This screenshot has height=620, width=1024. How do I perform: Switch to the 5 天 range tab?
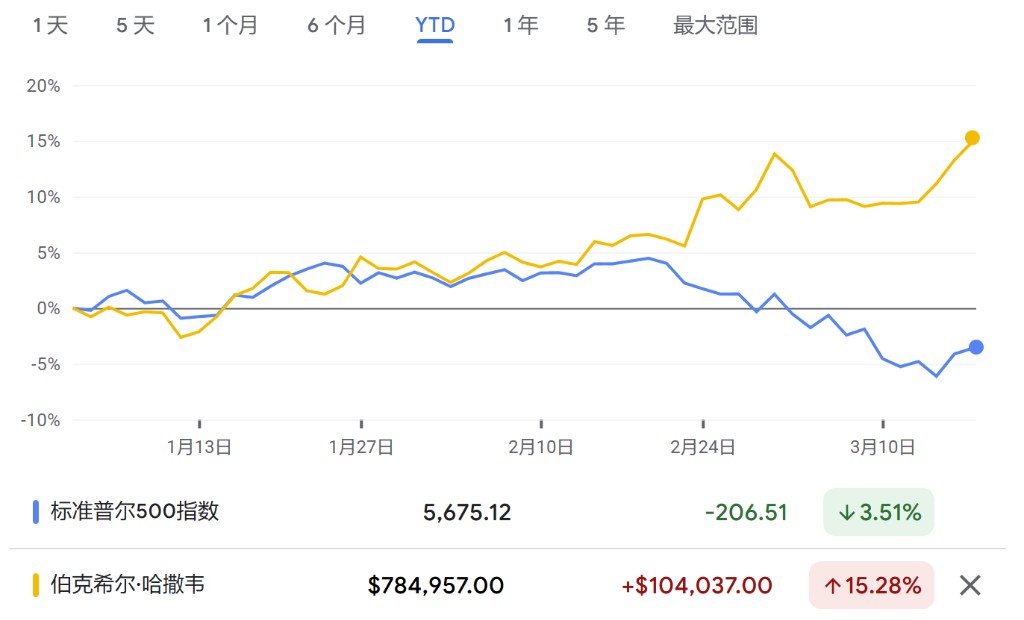[135, 26]
